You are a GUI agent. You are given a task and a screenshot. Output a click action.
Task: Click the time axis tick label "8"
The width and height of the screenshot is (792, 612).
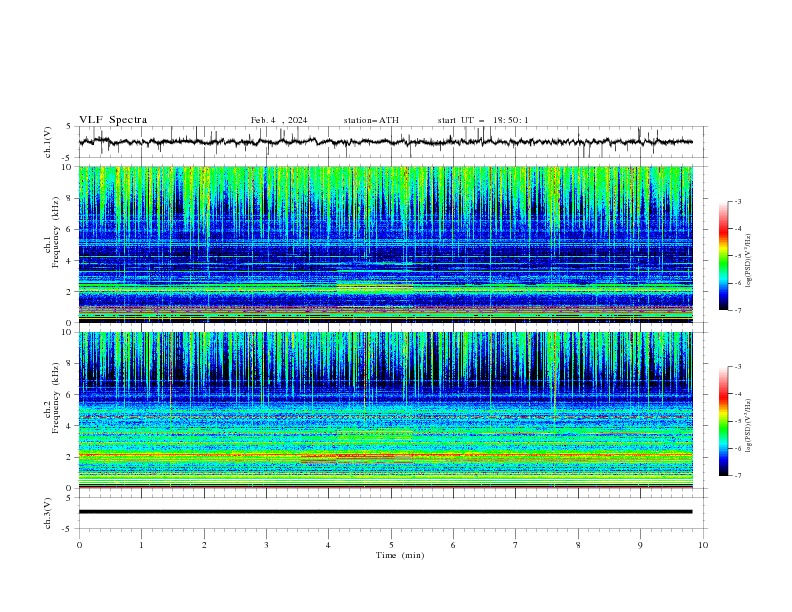point(578,545)
